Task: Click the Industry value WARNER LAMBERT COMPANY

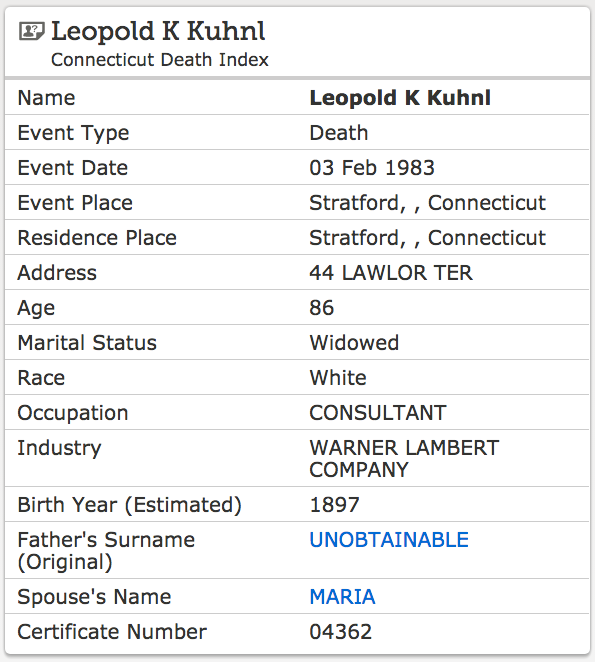Action: pyautogui.click(x=404, y=459)
